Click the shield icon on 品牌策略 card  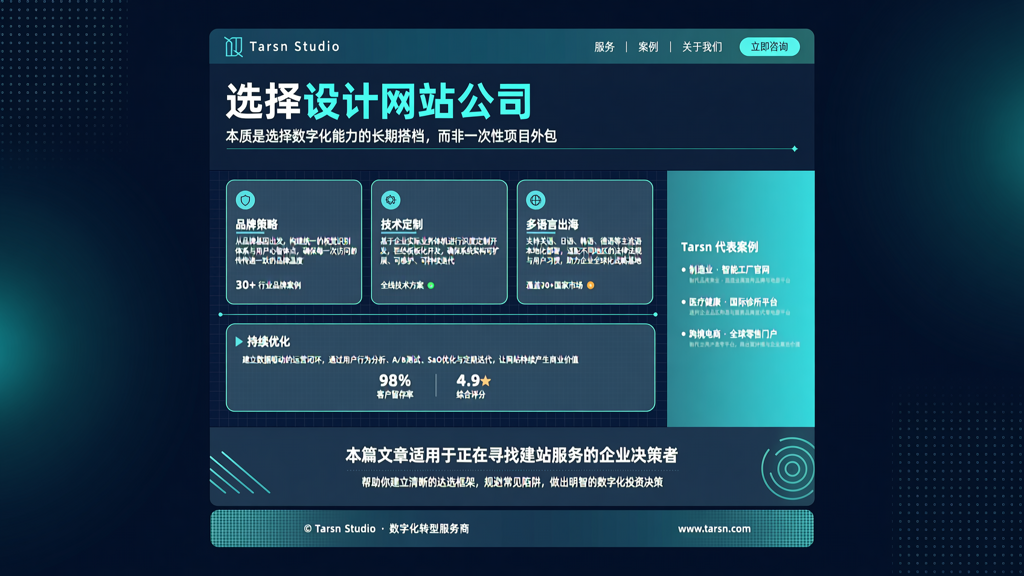pos(246,200)
